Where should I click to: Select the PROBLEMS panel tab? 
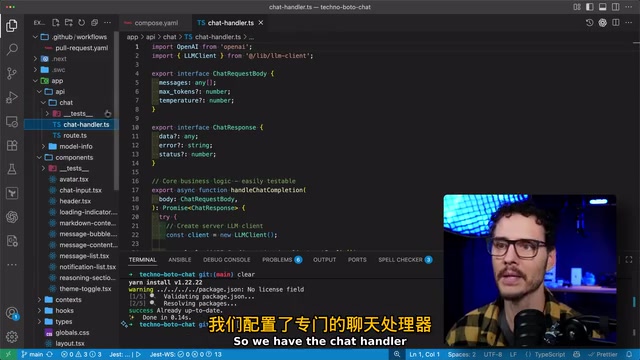[282, 260]
